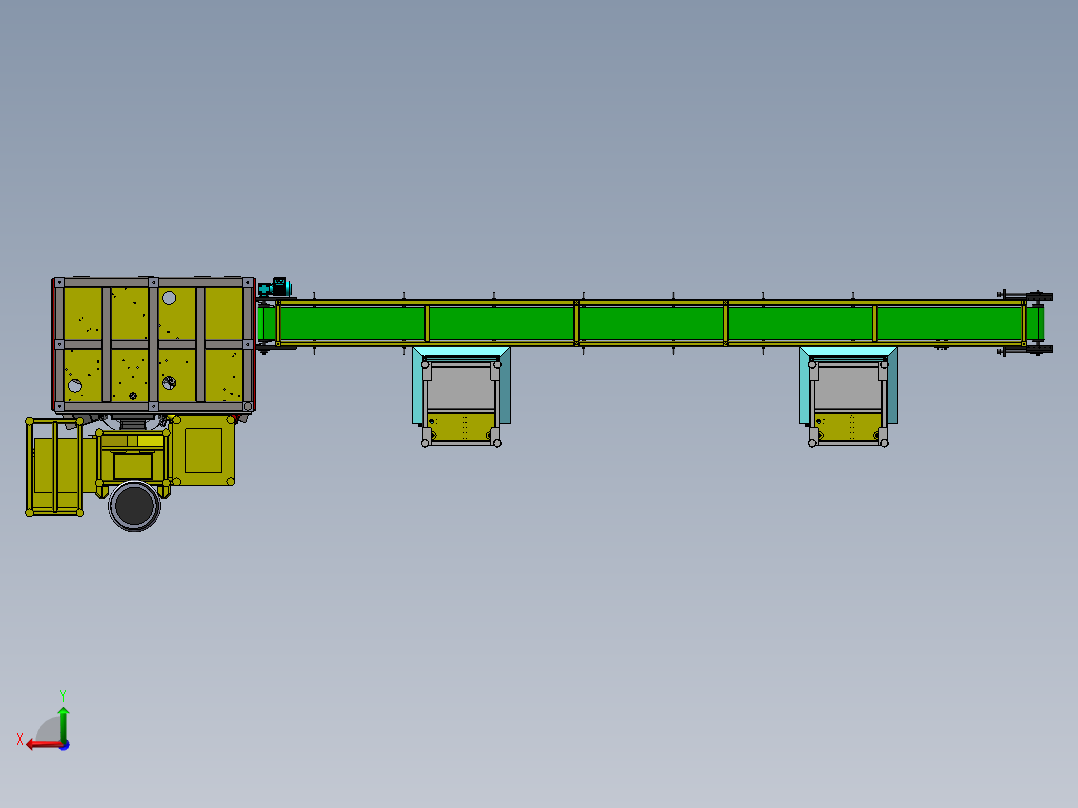Select the green conveyor belt surface
Screen dimensions: 1078x808
tap(650, 323)
